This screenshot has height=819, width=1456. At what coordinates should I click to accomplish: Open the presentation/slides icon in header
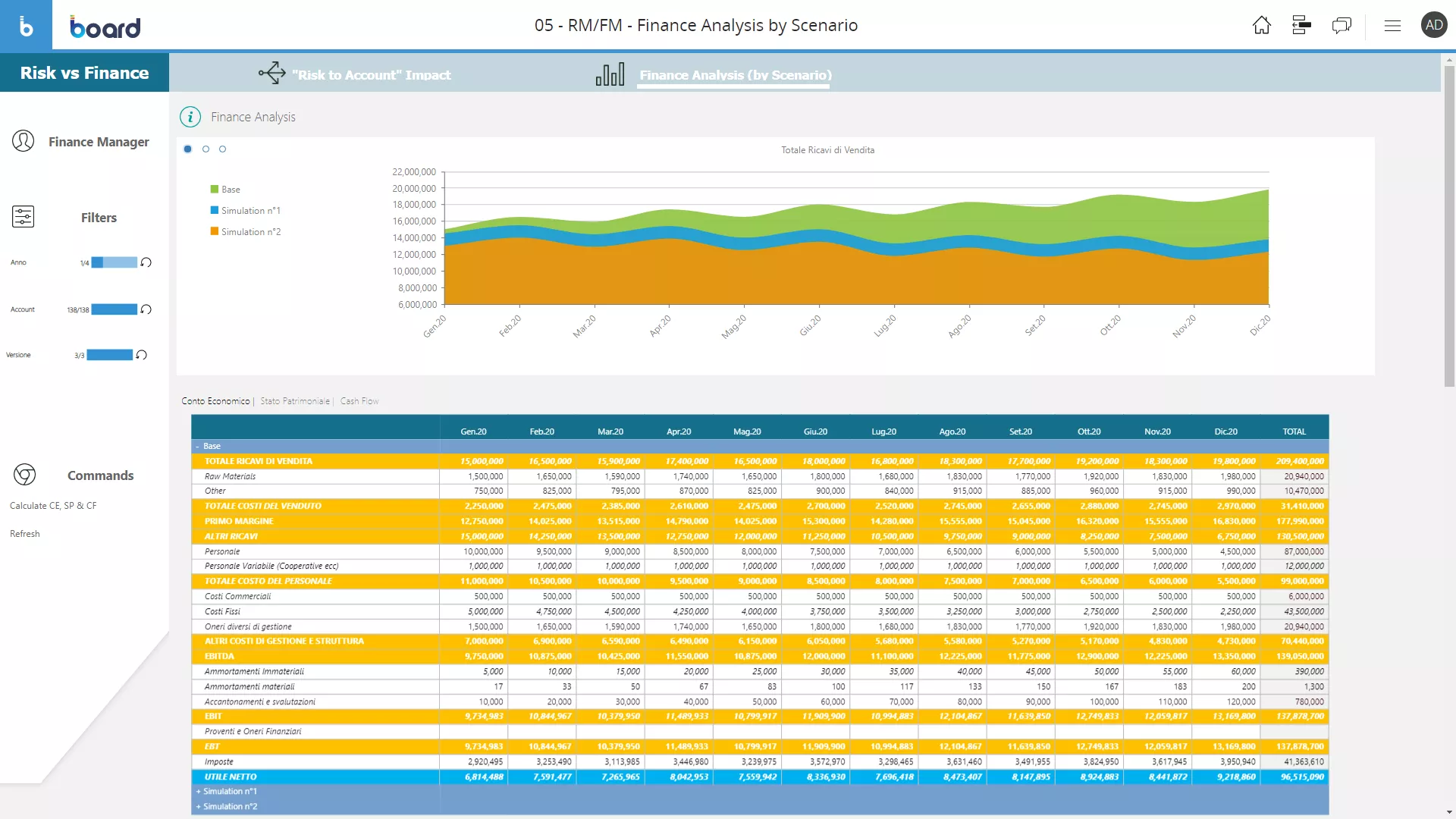pos(1301,26)
